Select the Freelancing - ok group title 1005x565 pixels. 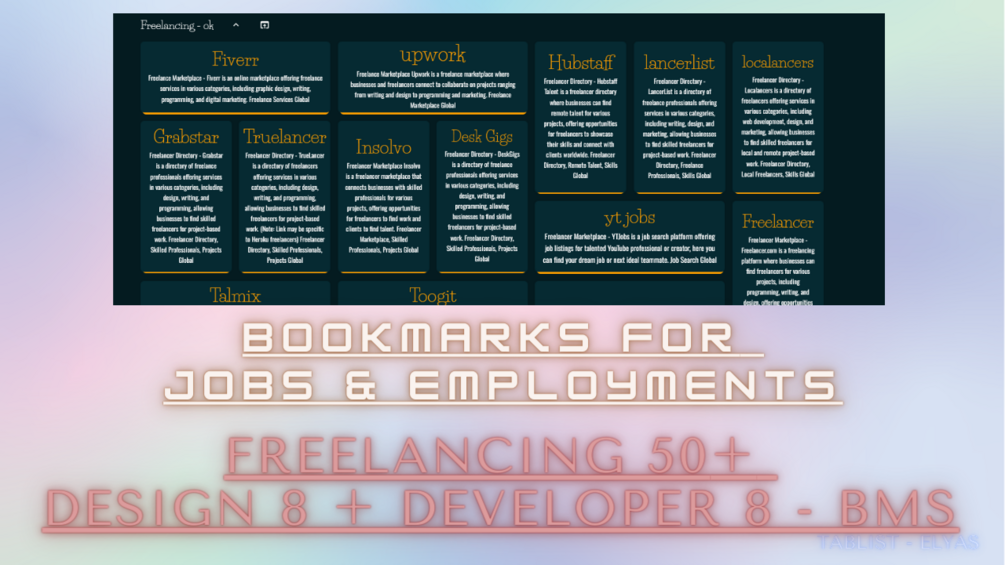pos(177,26)
